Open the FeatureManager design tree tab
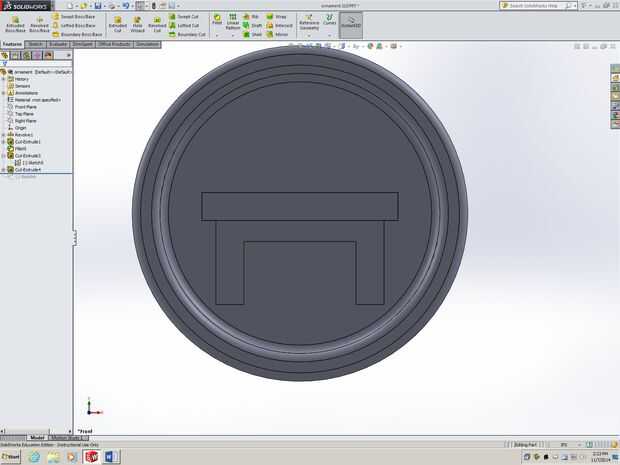The width and height of the screenshot is (620, 465). [x=5, y=55]
